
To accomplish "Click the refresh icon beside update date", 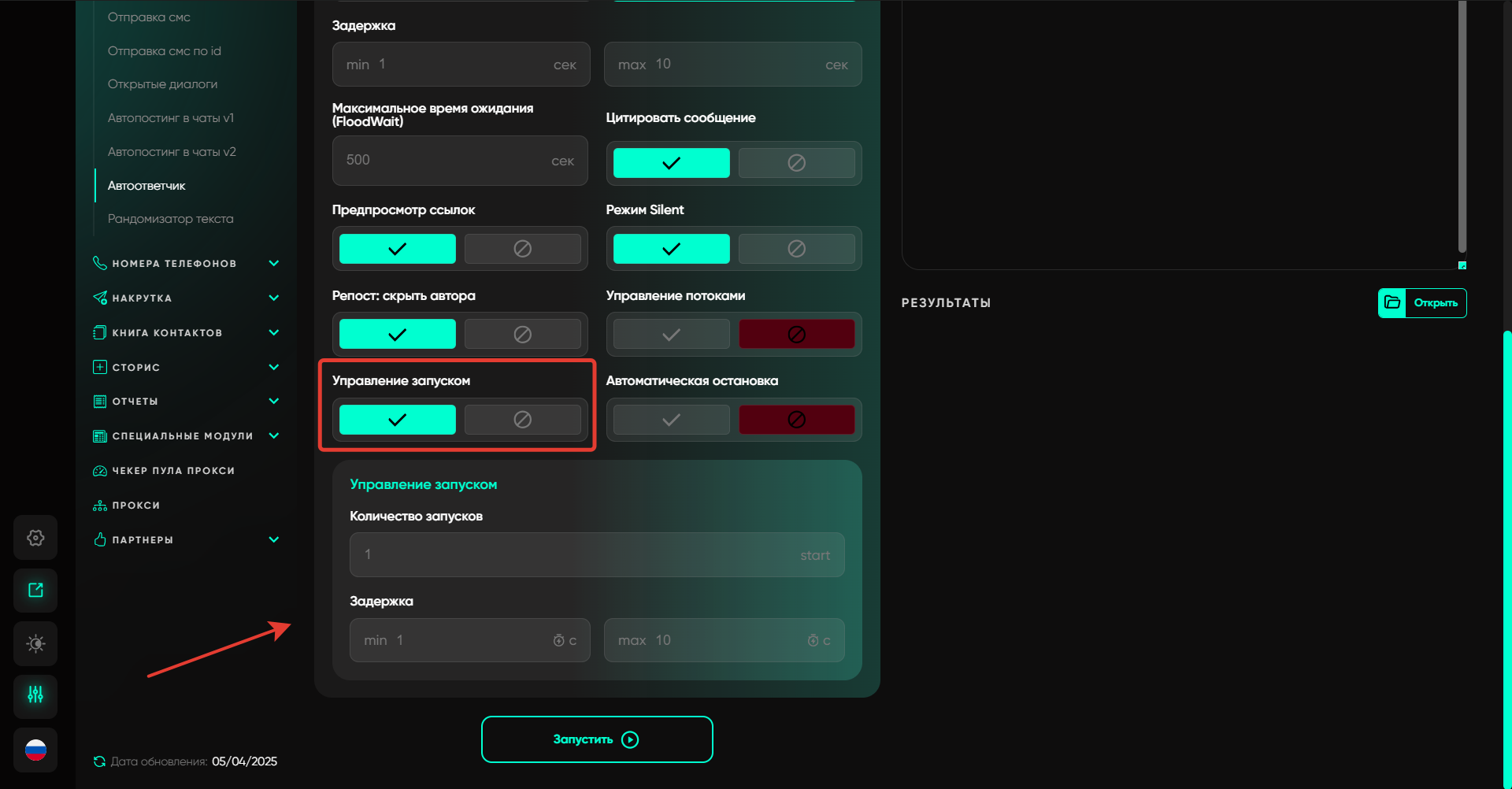I will coord(99,761).
